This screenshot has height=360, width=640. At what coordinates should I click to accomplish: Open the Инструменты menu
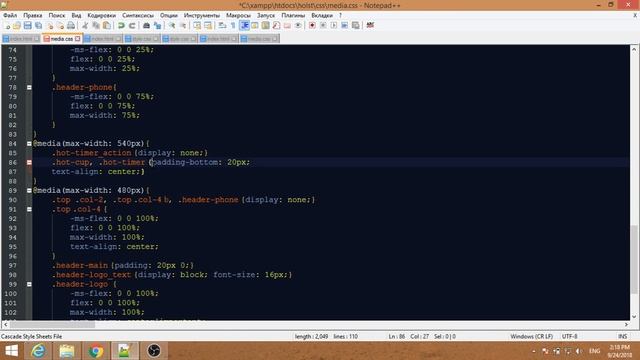pyautogui.click(x=202, y=16)
